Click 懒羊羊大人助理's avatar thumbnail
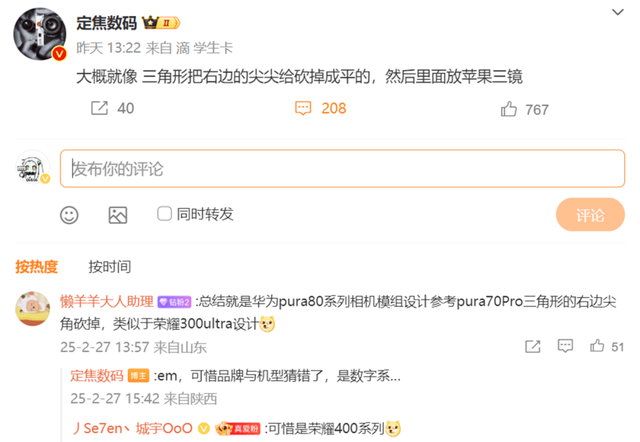Image resolution: width=640 pixels, height=442 pixels. pos(33,309)
